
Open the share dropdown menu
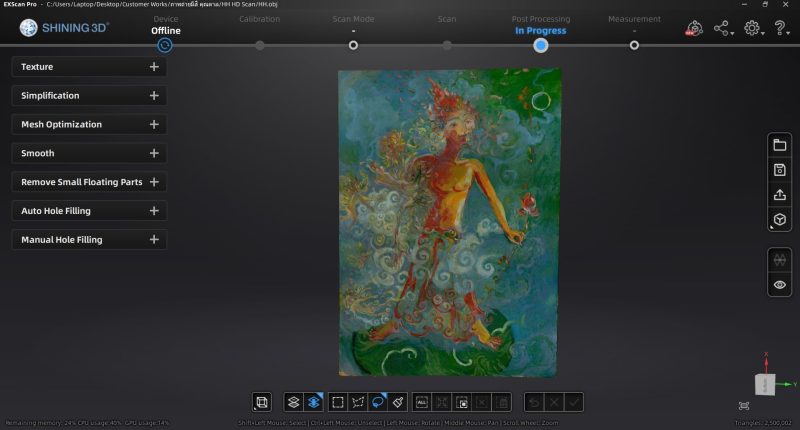pyautogui.click(x=723, y=28)
